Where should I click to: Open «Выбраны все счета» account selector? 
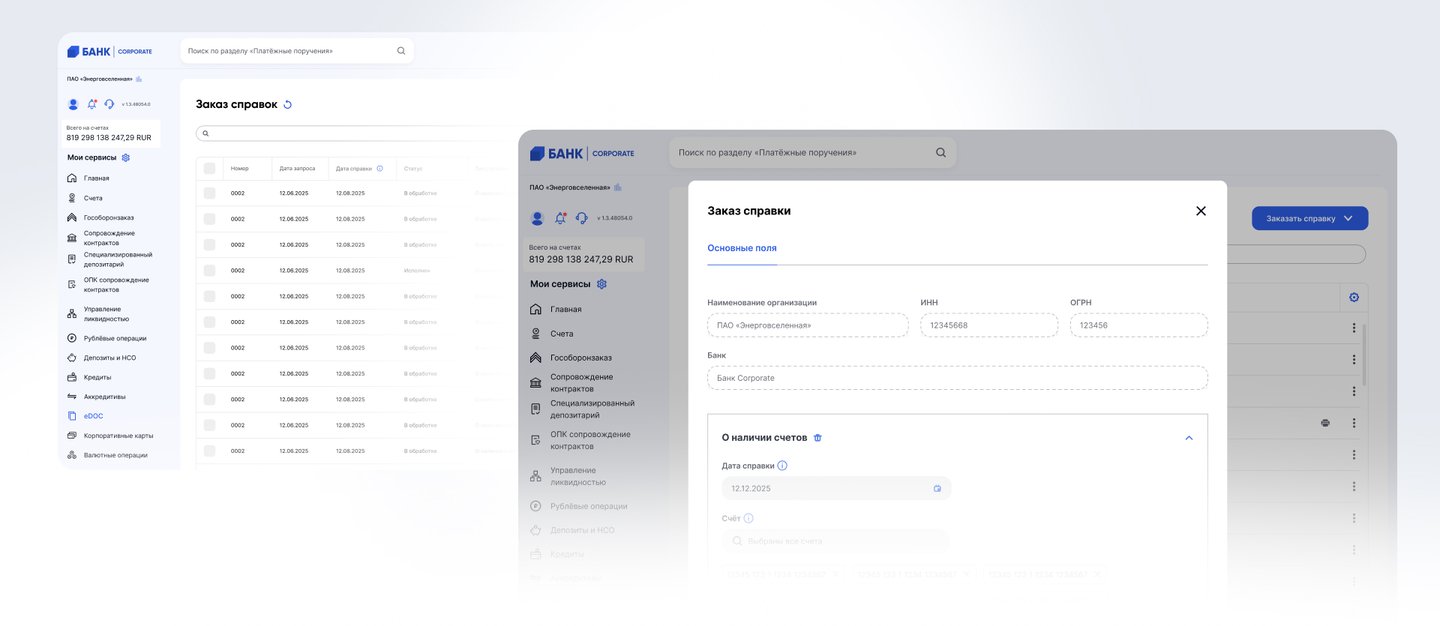[836, 541]
